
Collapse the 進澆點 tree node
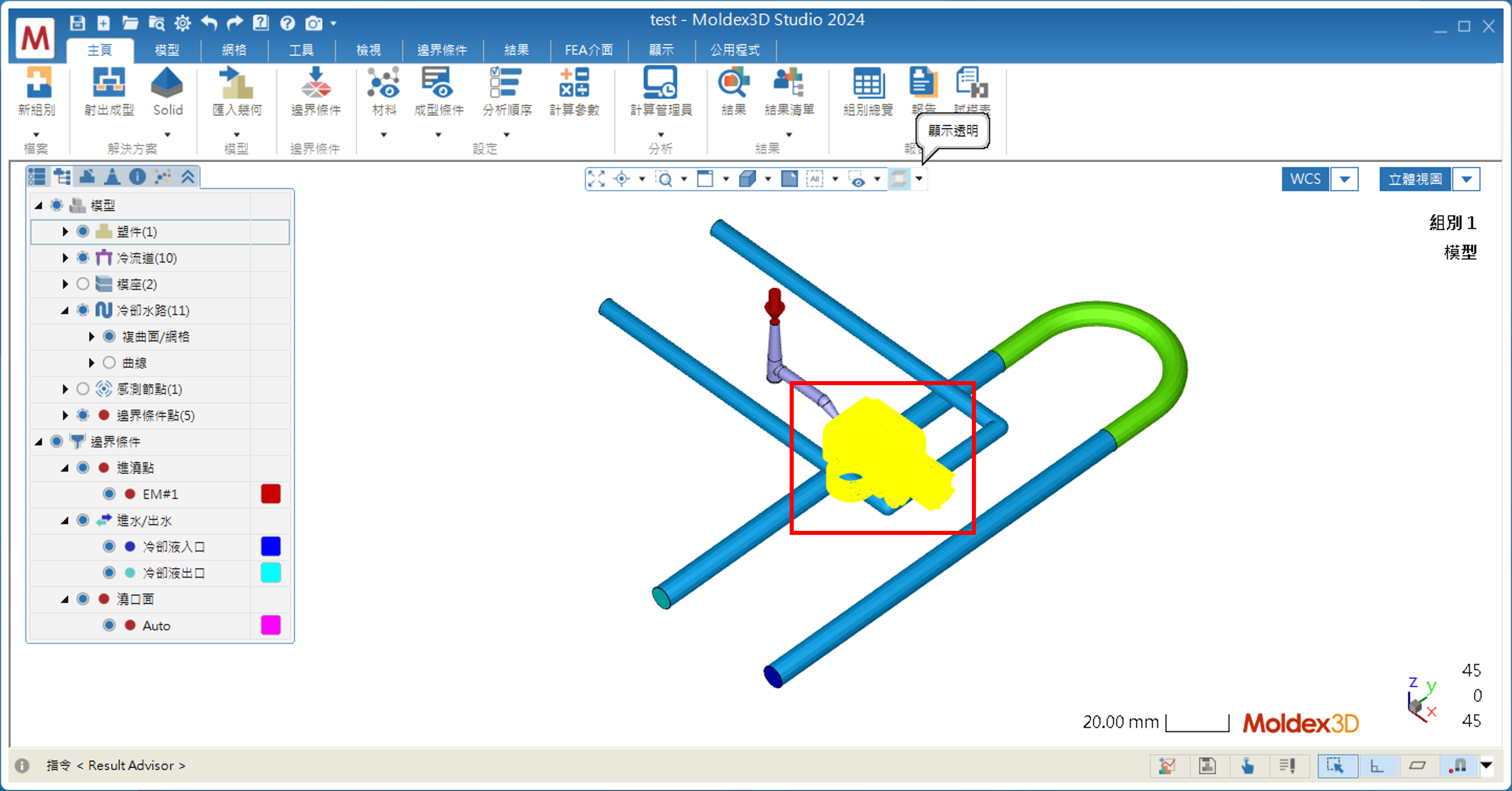click(x=65, y=468)
